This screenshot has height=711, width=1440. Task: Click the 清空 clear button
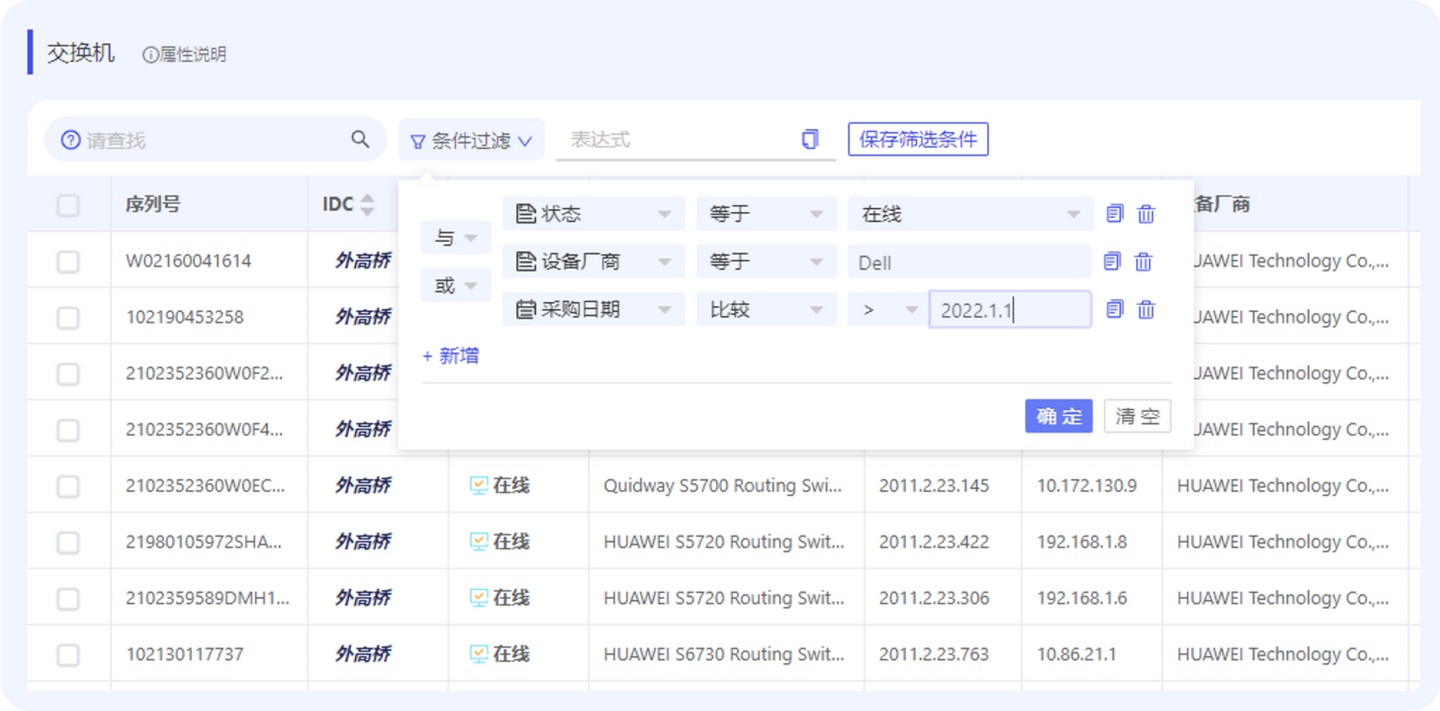point(1137,416)
